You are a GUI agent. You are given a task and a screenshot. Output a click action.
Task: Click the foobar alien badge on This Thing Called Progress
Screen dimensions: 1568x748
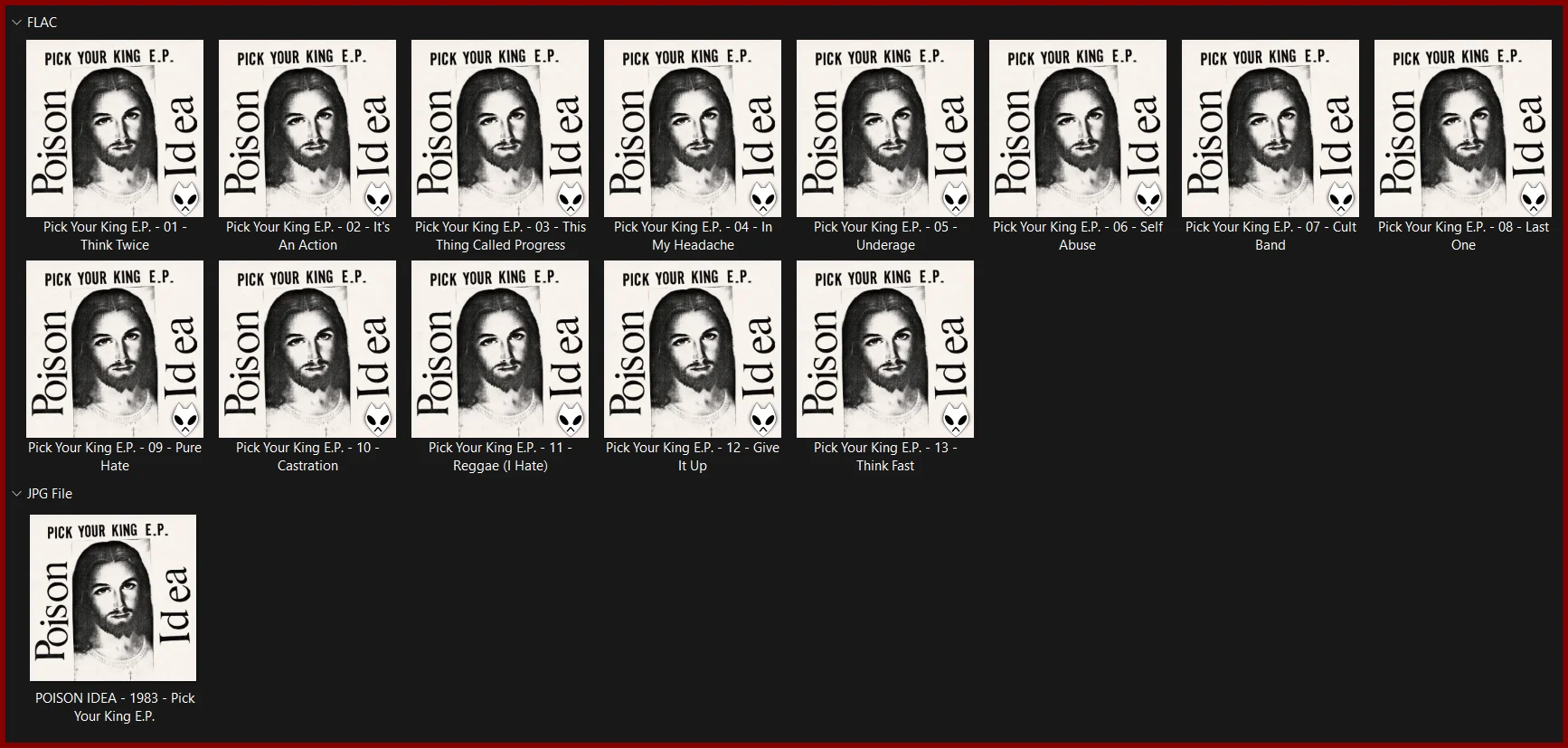571,197
